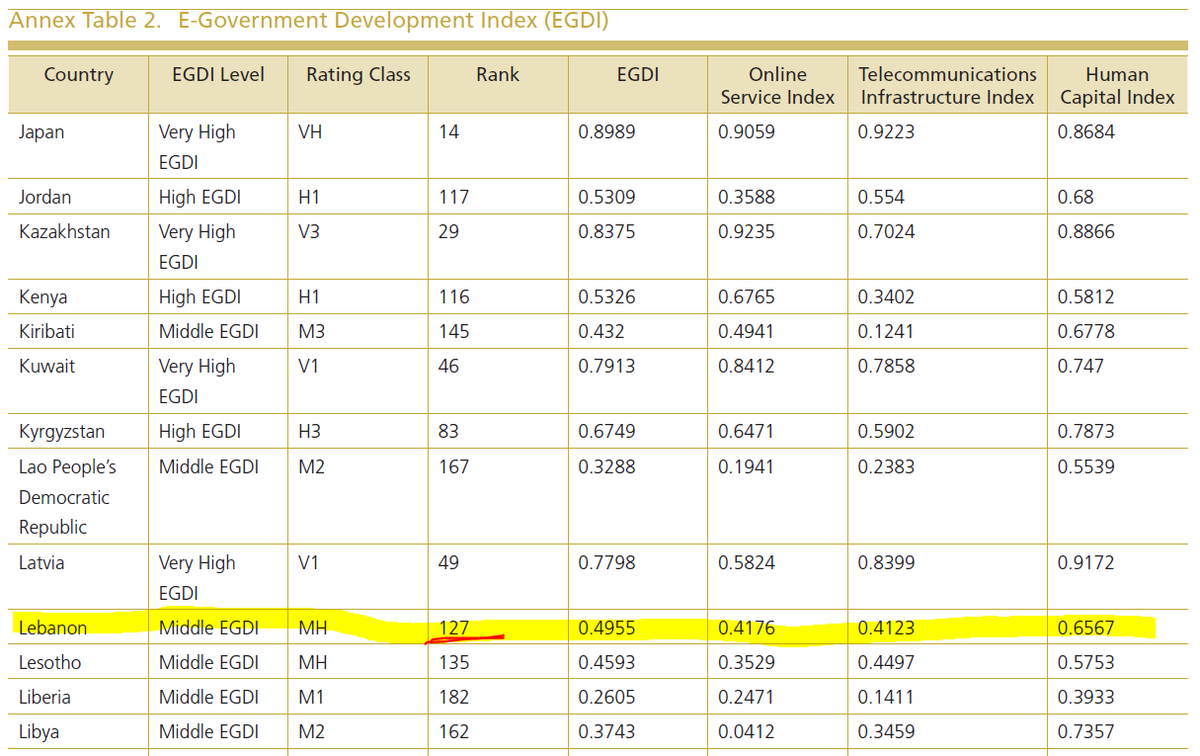Click Kiribati's rating class 'M3'

(311, 331)
